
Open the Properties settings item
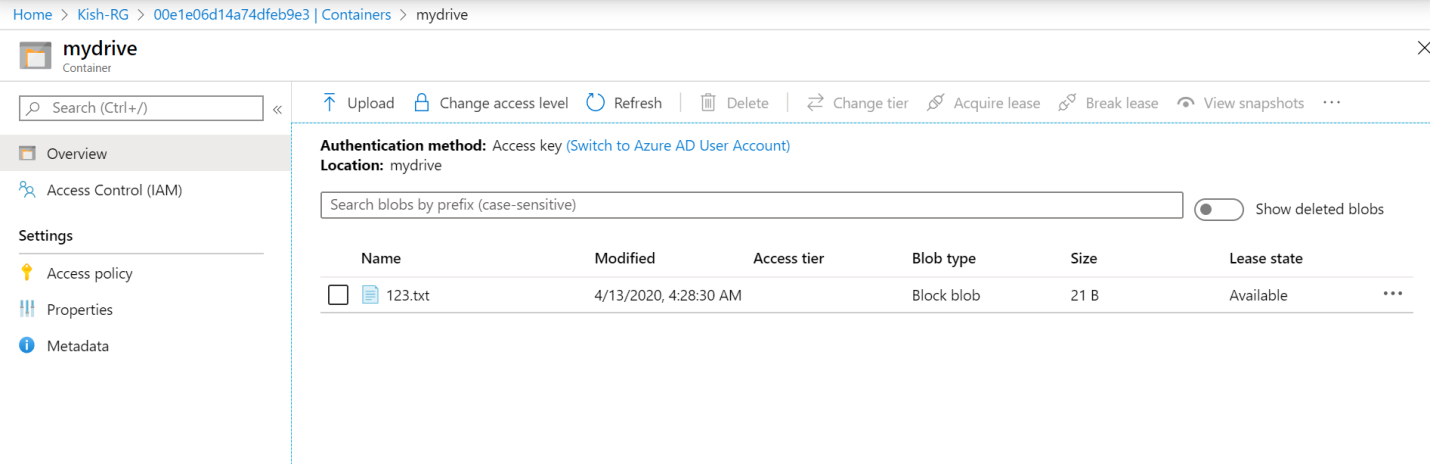(80, 310)
